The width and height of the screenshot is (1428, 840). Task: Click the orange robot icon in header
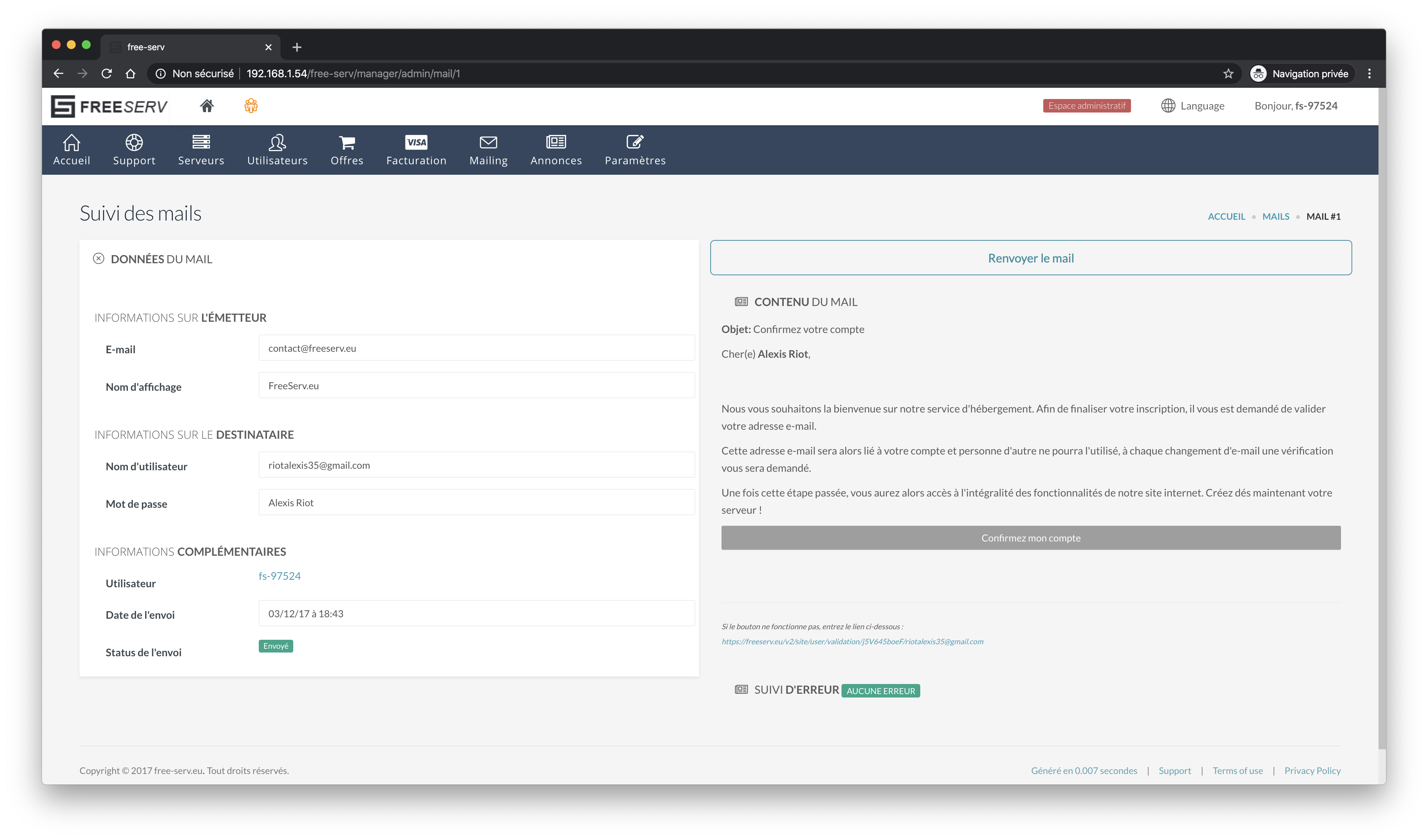(x=251, y=106)
